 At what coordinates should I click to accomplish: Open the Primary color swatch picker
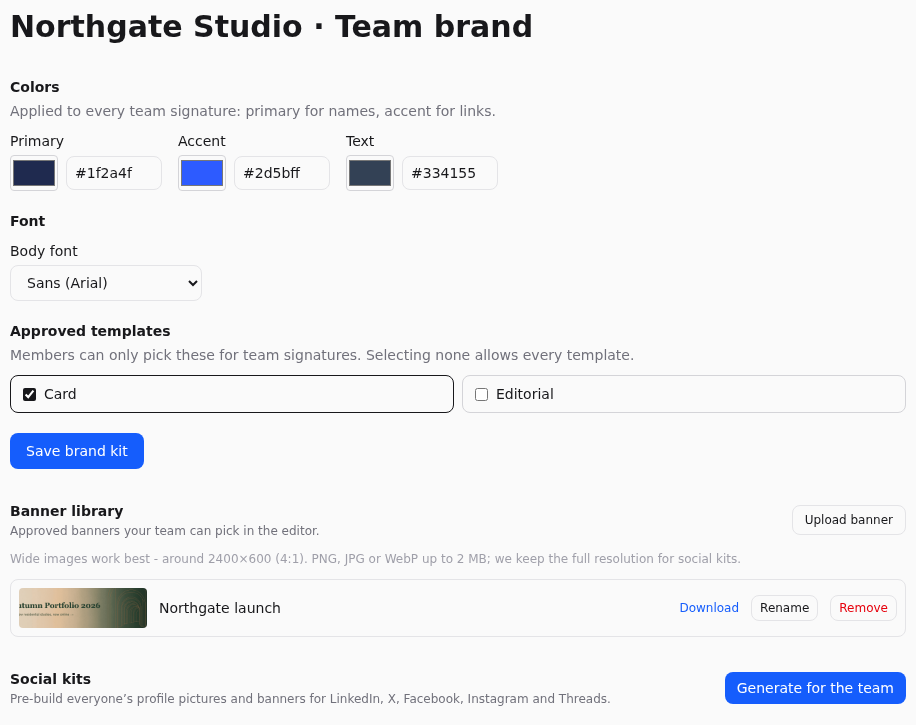34,173
